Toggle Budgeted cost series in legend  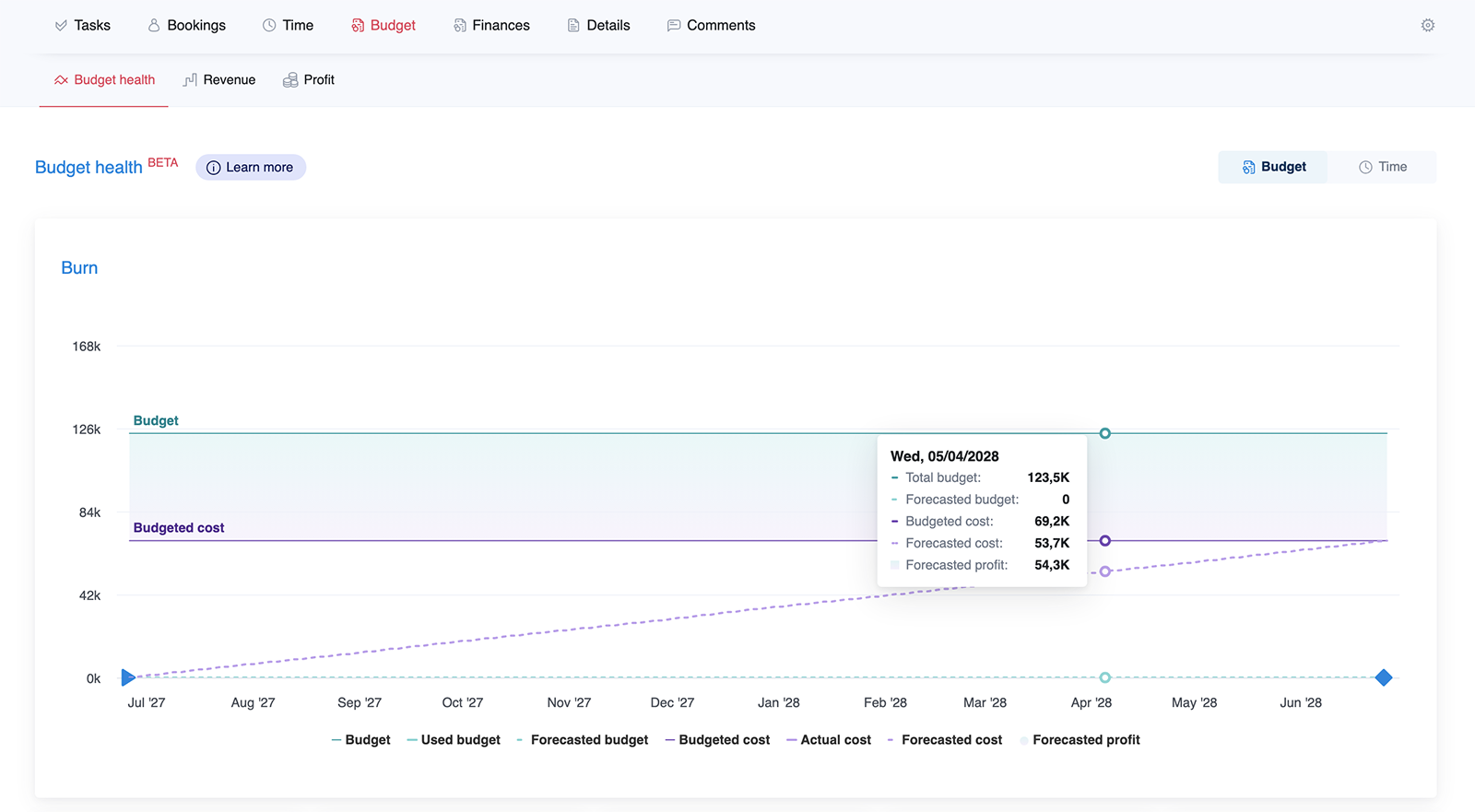[717, 740]
